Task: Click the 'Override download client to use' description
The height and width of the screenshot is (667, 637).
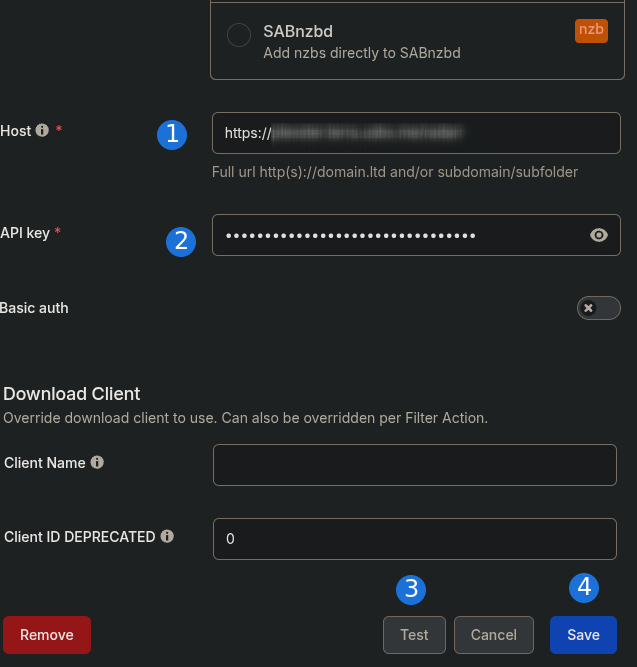Action: (246, 418)
